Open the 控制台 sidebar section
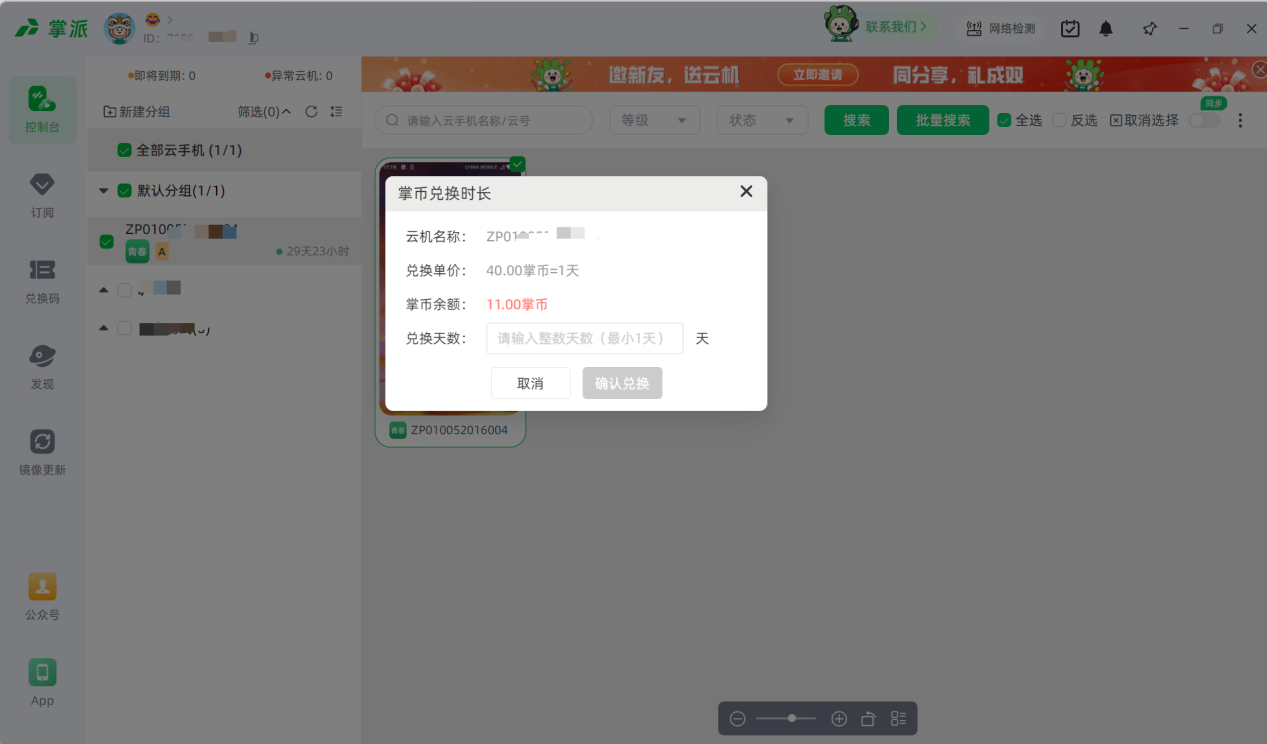The height and width of the screenshot is (744, 1267). (x=42, y=110)
